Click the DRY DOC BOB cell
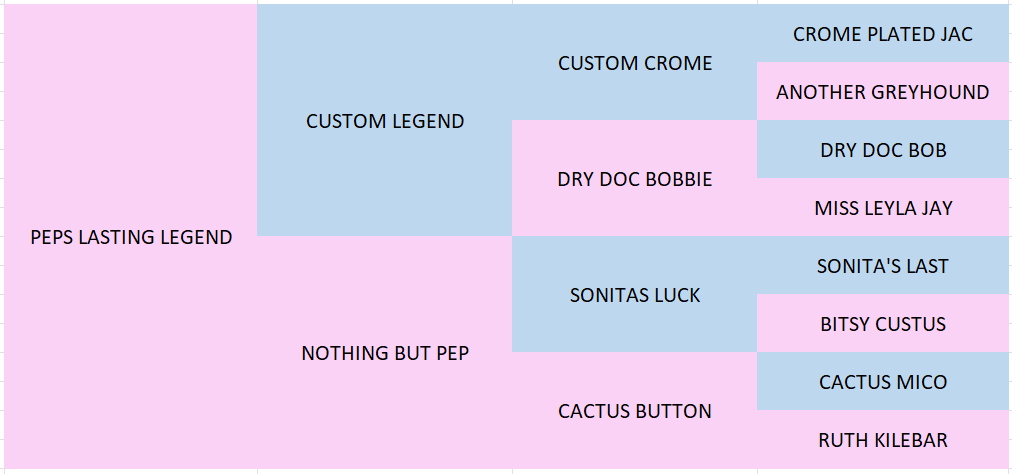Viewport: 1012px width, 474px height. [884, 150]
